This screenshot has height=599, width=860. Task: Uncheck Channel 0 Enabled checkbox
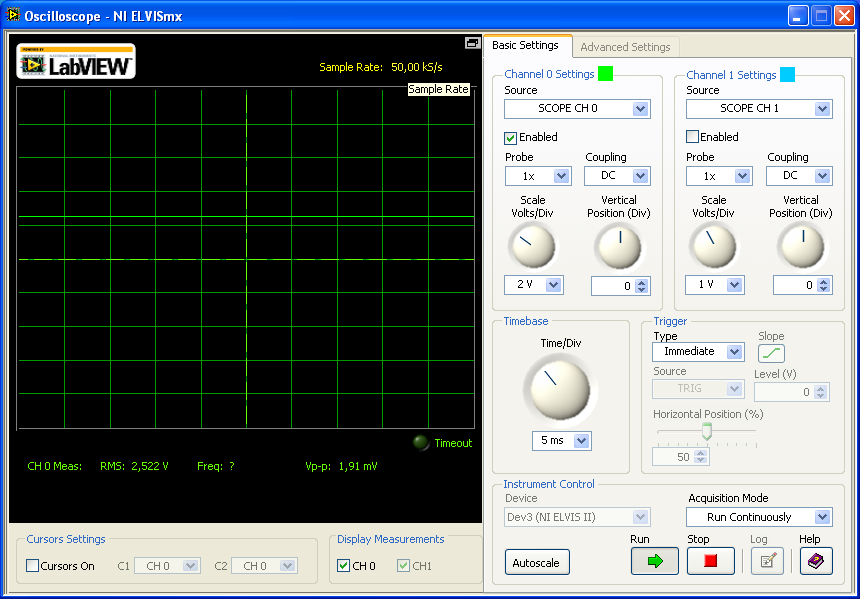point(511,137)
